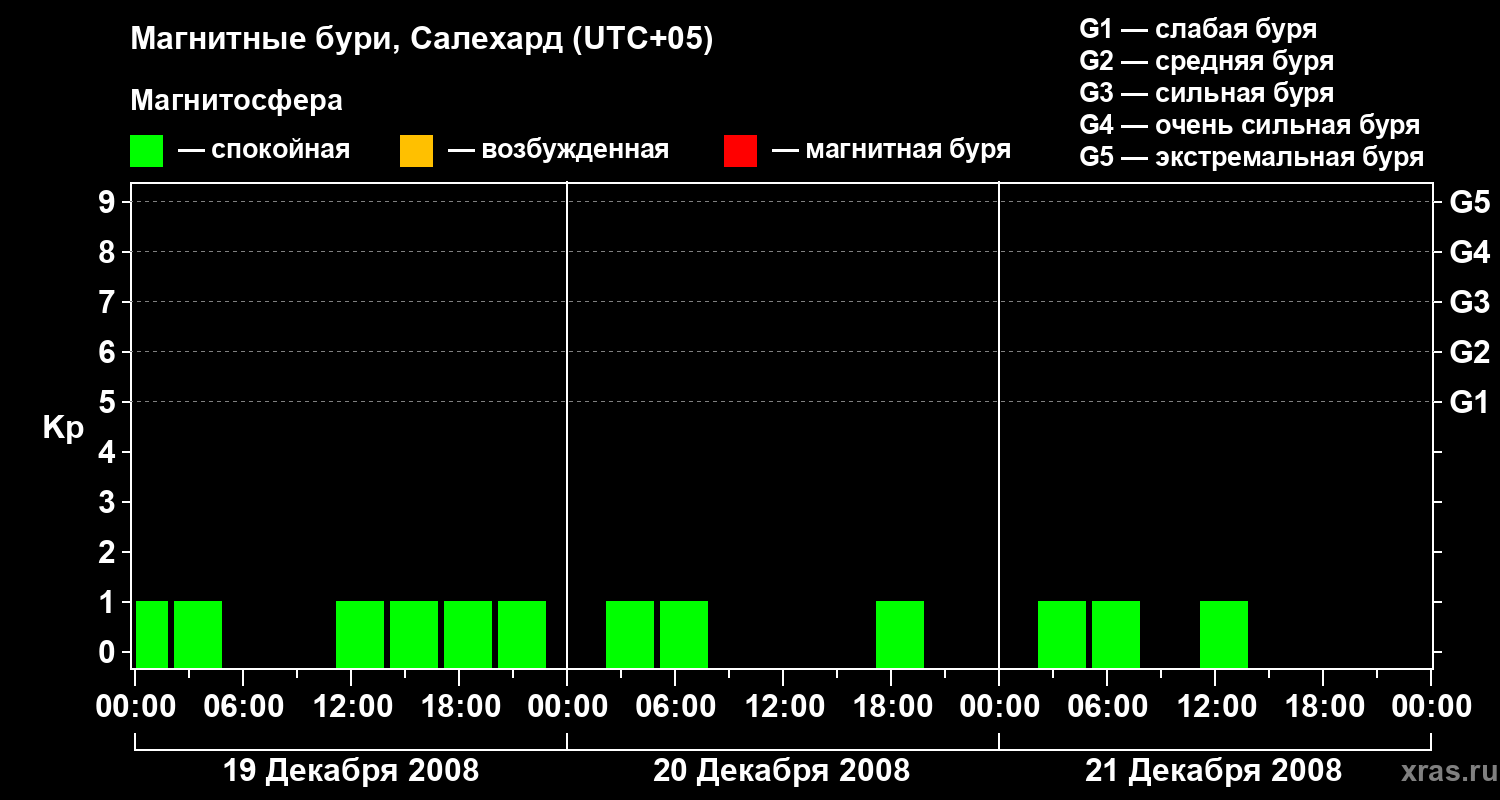This screenshot has width=1500, height=800.
Task: Click the 'G2 — средняя буря' description
Action: point(1207,61)
